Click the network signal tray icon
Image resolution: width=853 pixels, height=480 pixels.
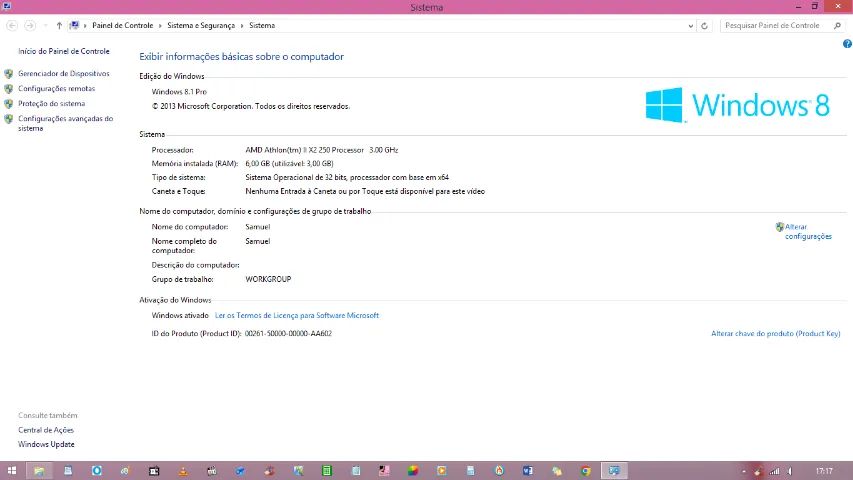pyautogui.click(x=774, y=471)
